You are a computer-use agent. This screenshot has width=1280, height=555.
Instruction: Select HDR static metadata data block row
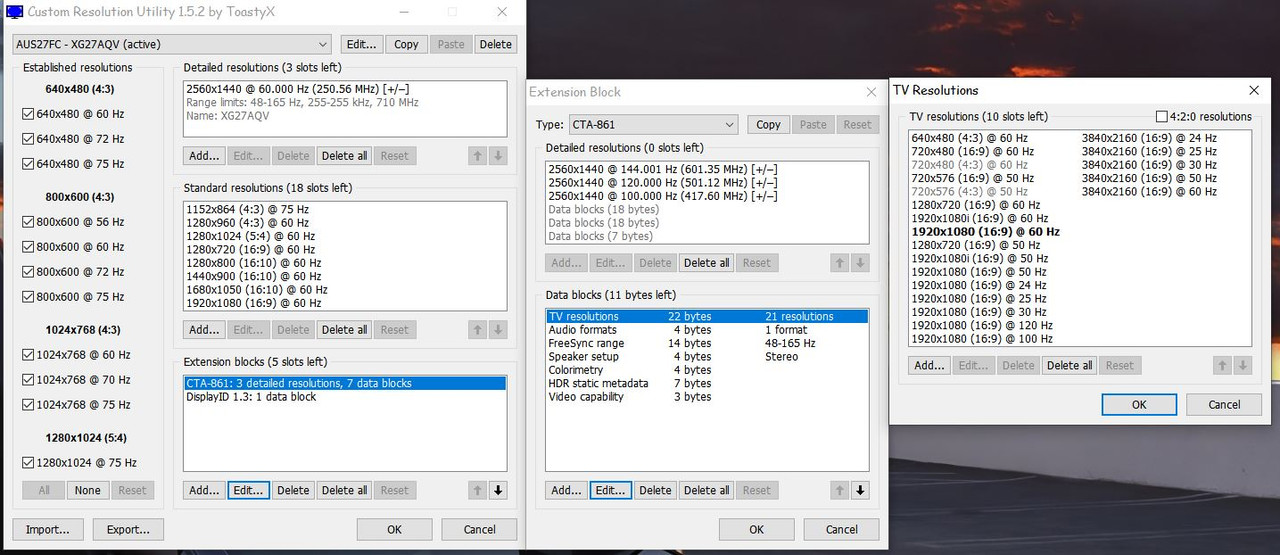click(707, 384)
